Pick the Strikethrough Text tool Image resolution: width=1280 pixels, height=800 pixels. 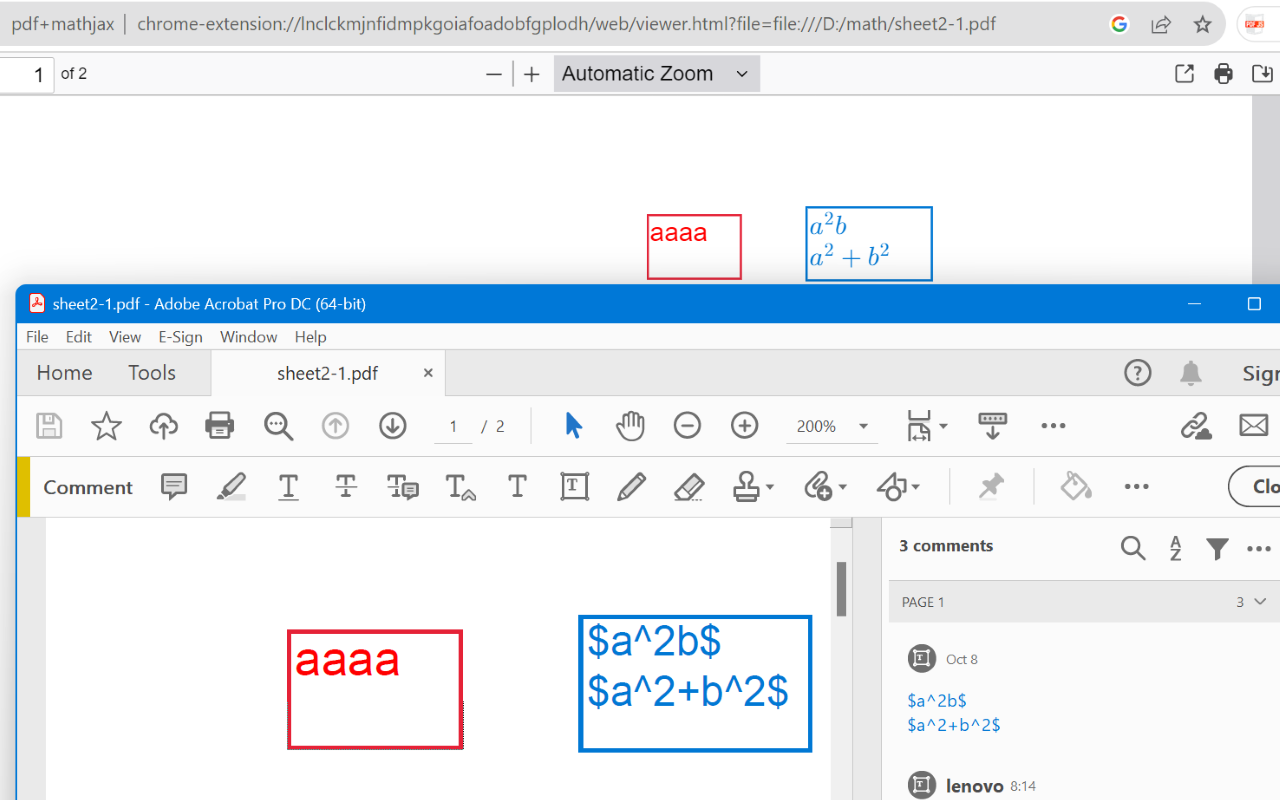[x=345, y=487]
